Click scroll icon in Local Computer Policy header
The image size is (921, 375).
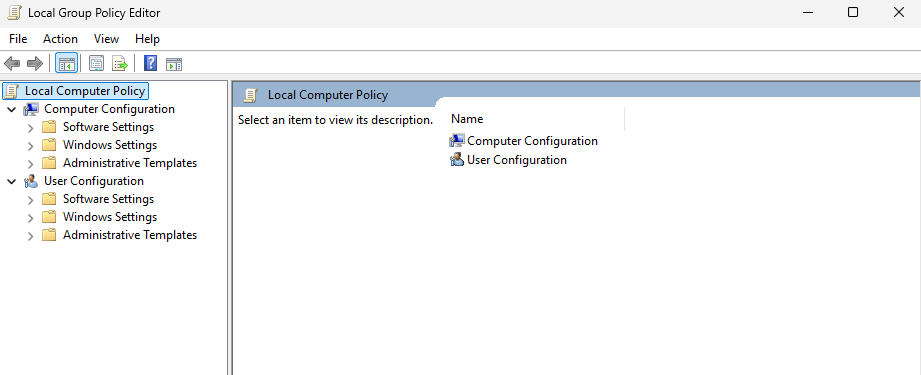coord(251,95)
